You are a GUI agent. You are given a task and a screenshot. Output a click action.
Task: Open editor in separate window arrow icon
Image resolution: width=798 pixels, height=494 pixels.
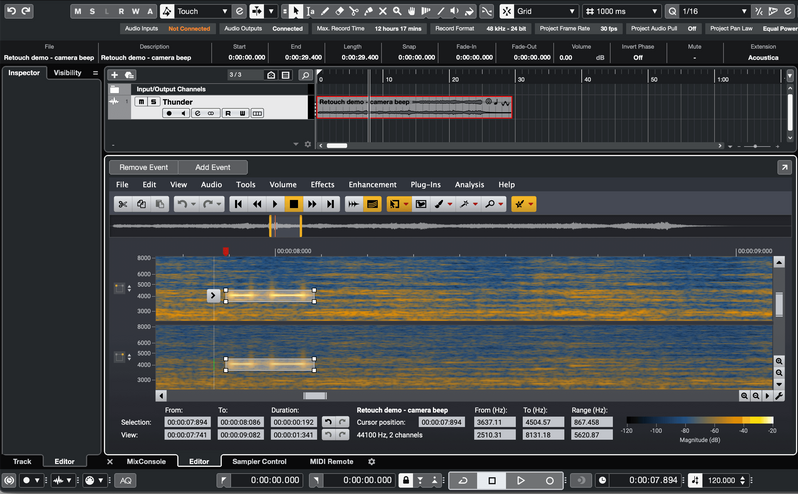pos(784,167)
